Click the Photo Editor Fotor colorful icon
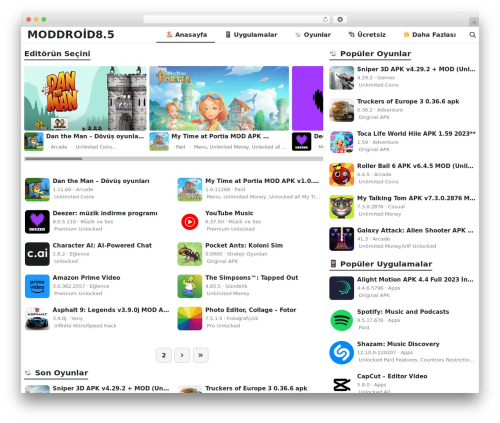500x423 pixels. tap(190, 319)
